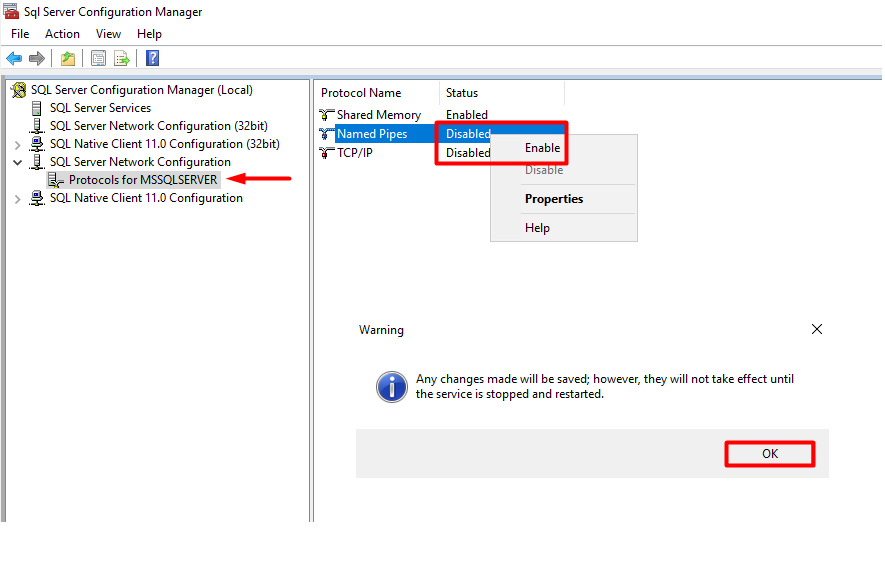The image size is (885, 563).
Task: Select the TCP/IP protocol name
Action: pyautogui.click(x=354, y=152)
